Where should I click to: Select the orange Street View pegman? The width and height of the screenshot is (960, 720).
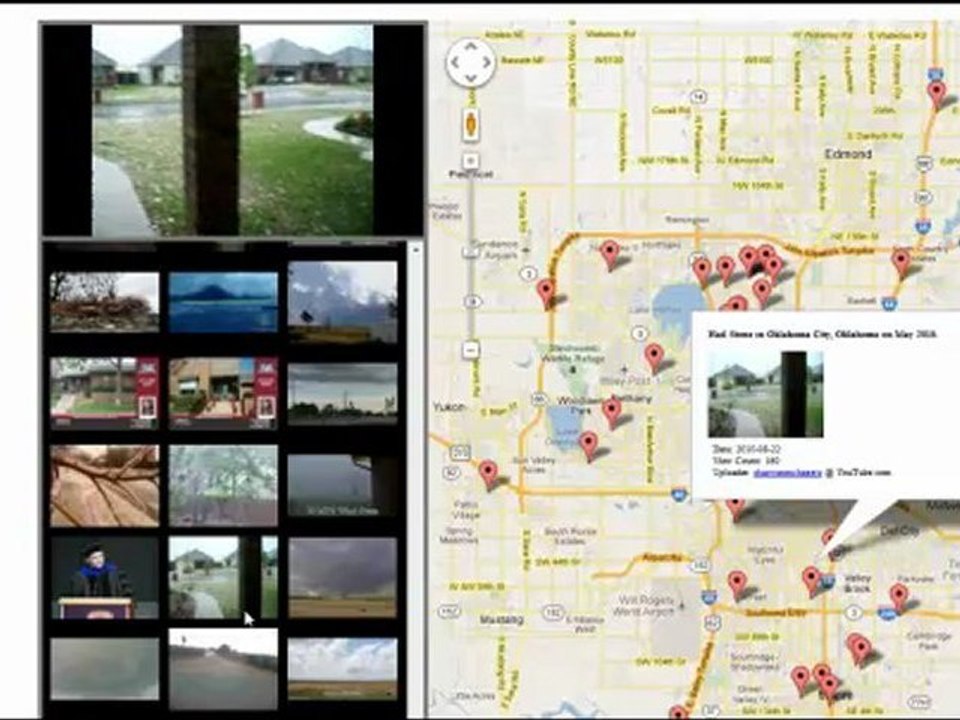click(x=470, y=124)
